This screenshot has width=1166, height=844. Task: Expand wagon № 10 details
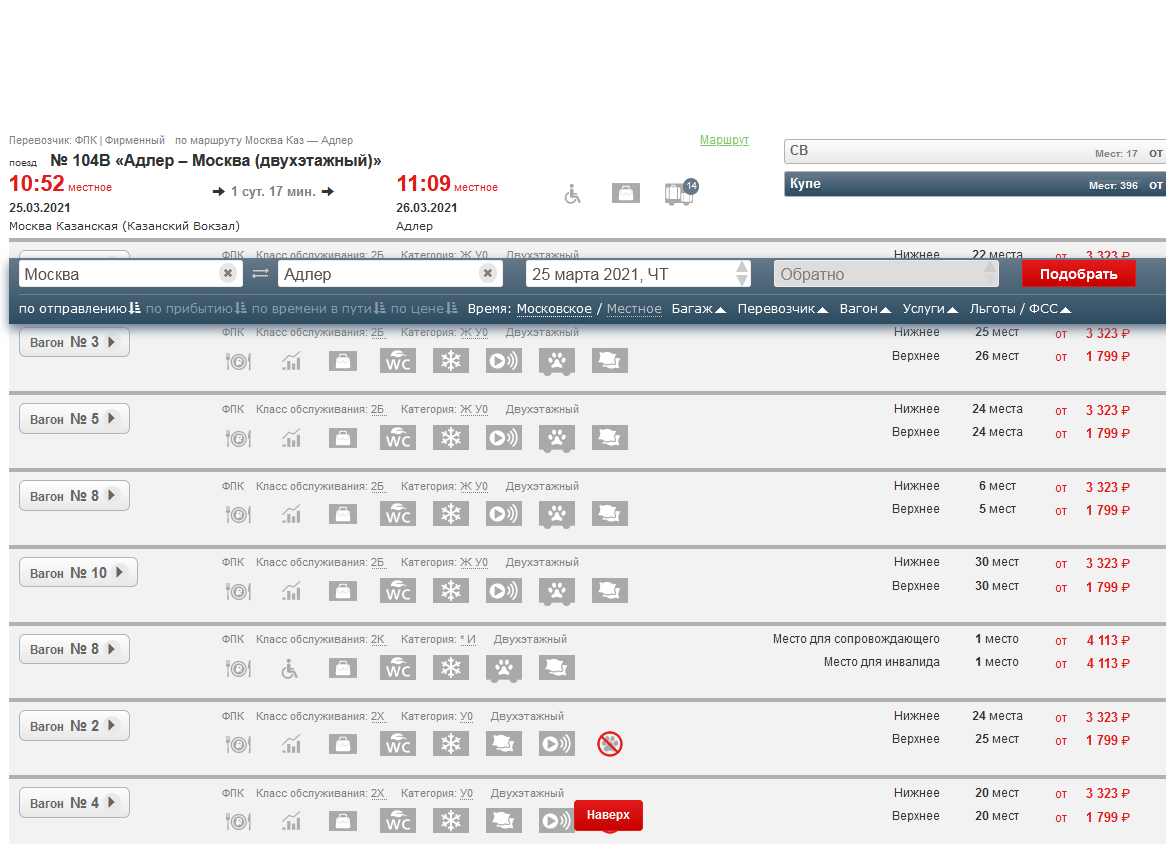[x=78, y=573]
